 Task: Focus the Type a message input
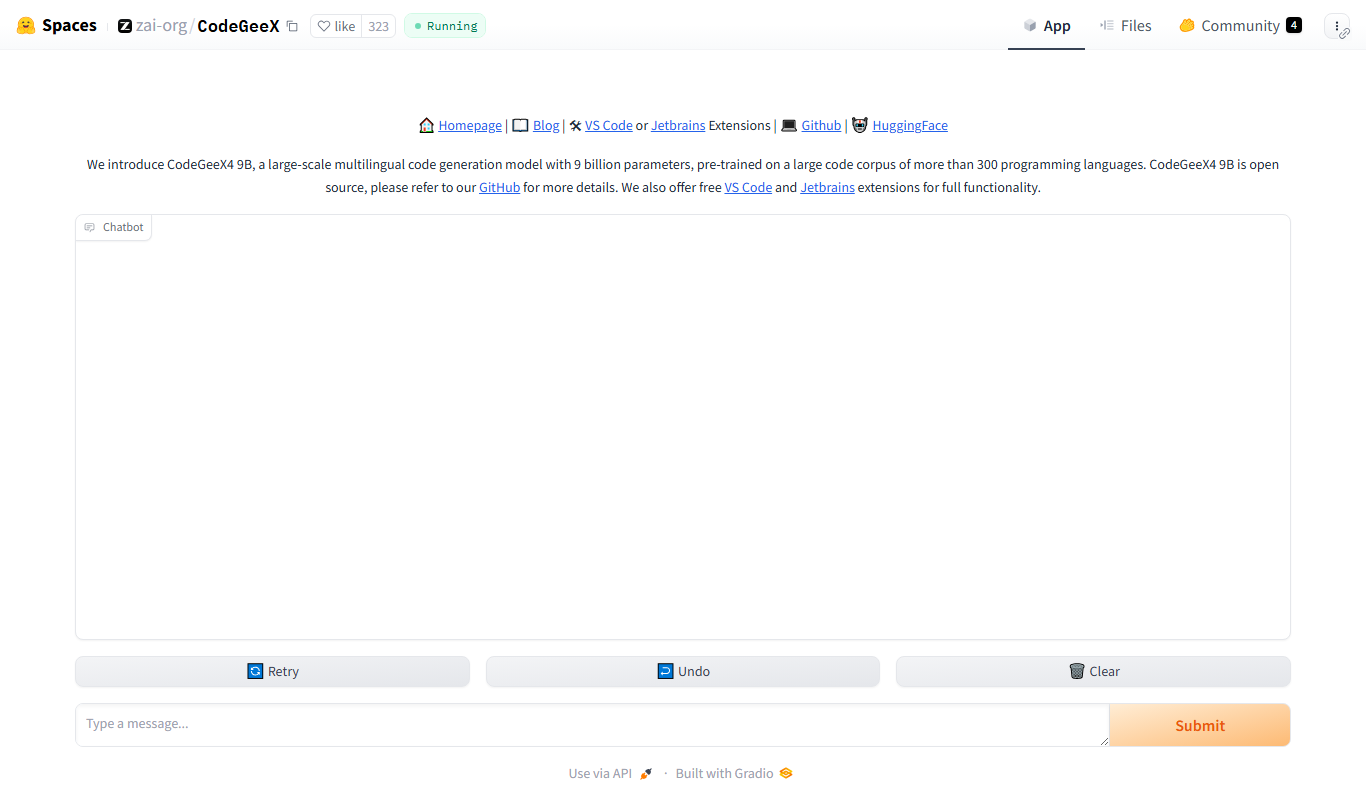click(x=592, y=725)
